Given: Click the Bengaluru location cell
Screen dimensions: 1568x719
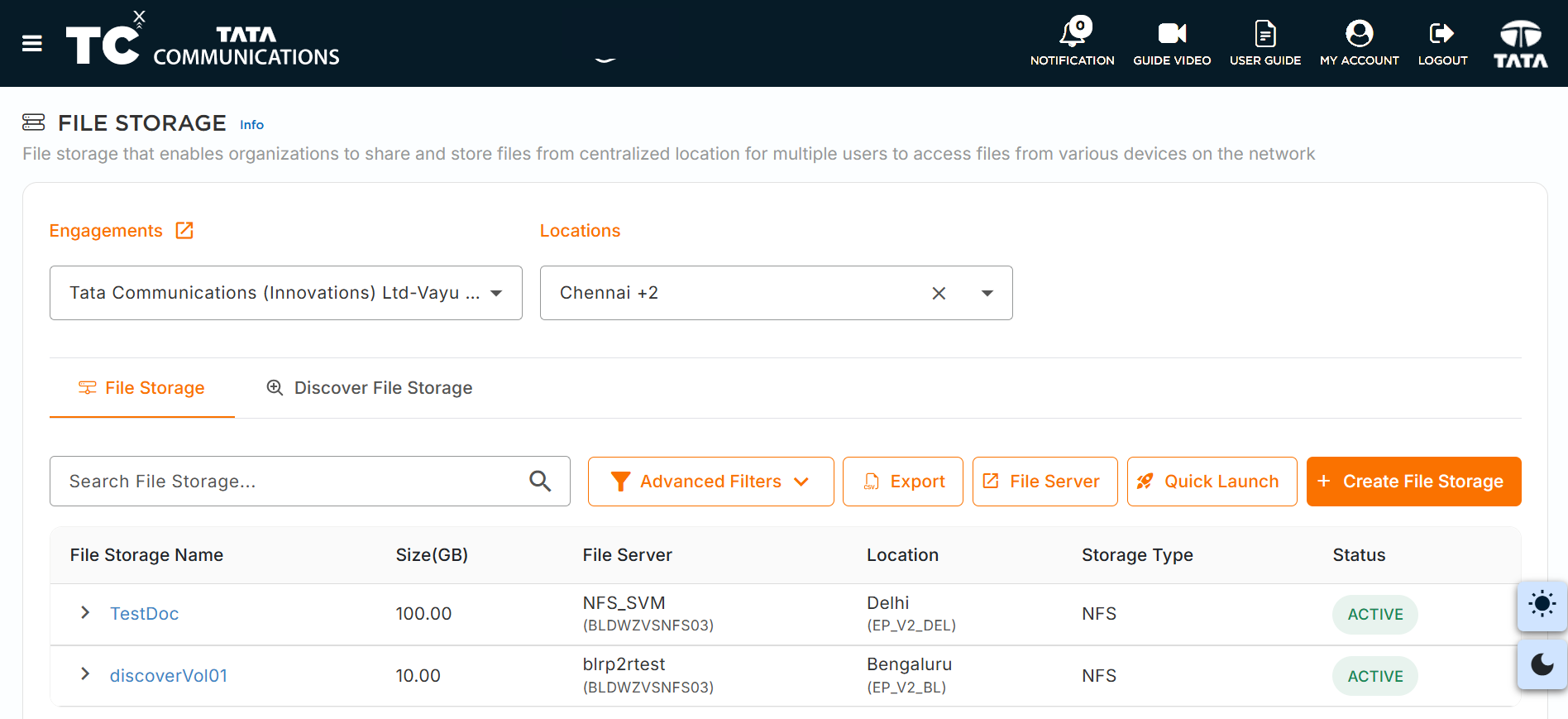Looking at the screenshot, I should point(910,676).
